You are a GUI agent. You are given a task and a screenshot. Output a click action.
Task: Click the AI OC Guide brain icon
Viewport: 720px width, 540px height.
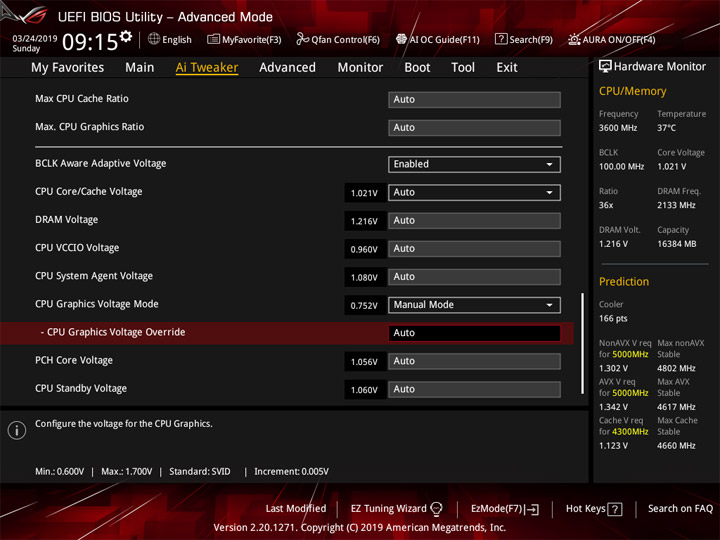(401, 39)
